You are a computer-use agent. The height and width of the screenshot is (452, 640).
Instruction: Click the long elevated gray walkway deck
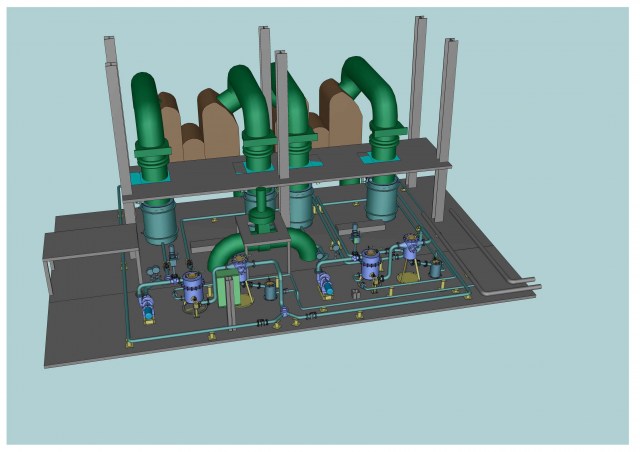point(286,171)
